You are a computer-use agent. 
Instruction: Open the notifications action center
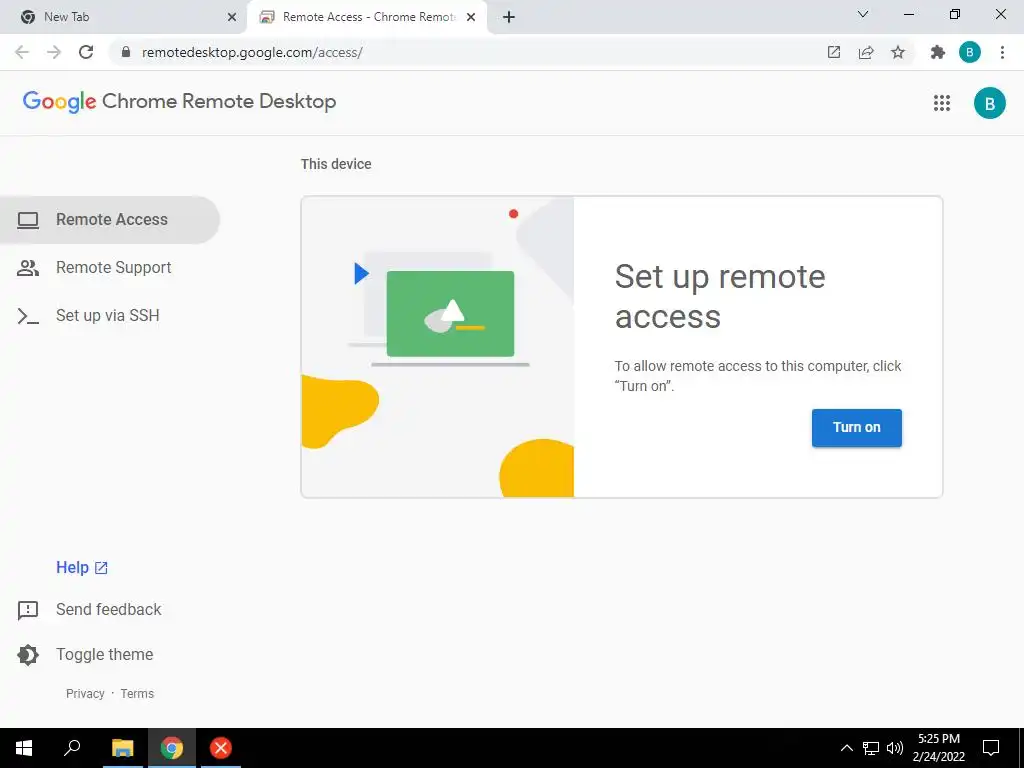point(991,748)
